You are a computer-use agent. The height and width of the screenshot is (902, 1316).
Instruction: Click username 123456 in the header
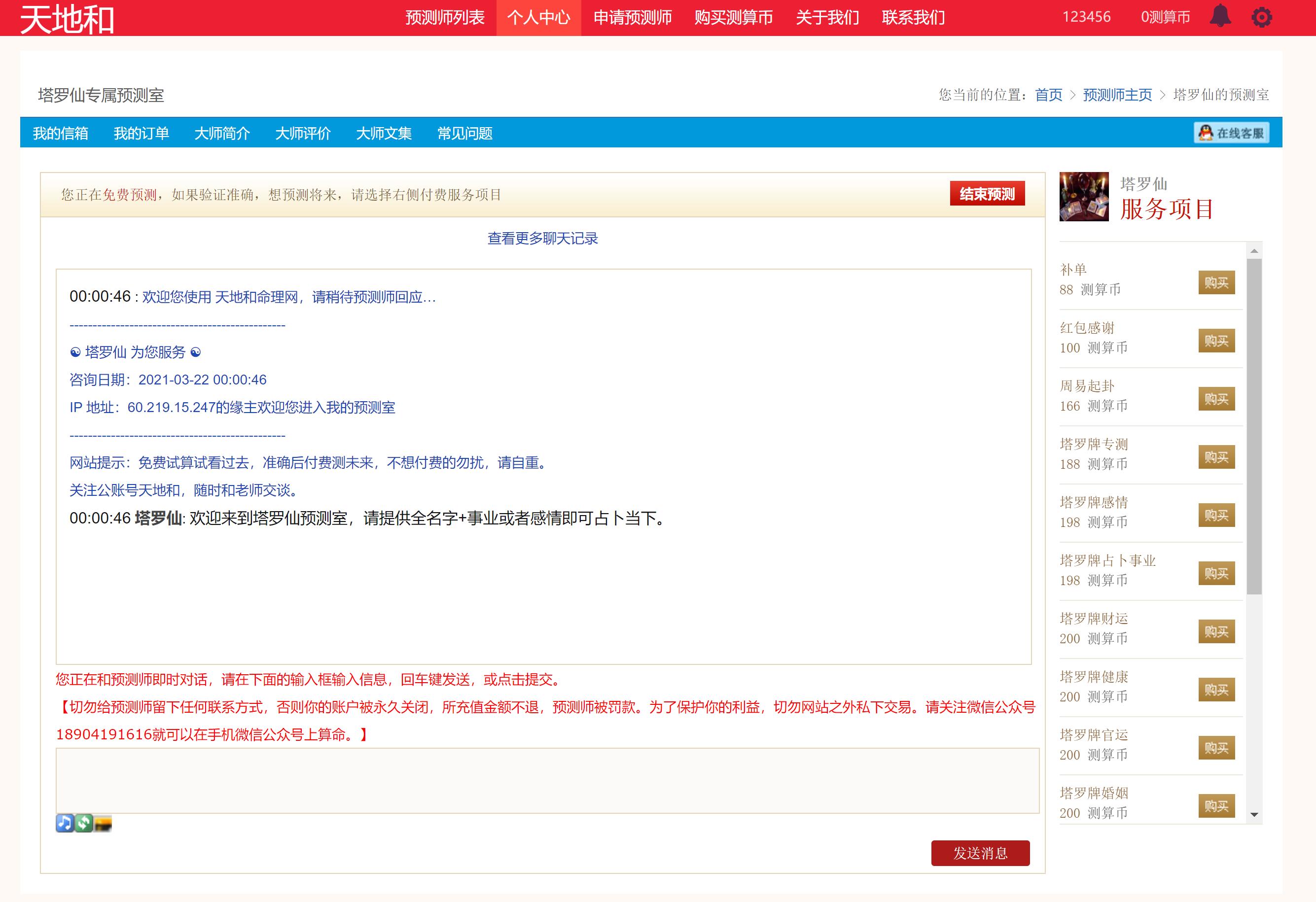pyautogui.click(x=1086, y=17)
